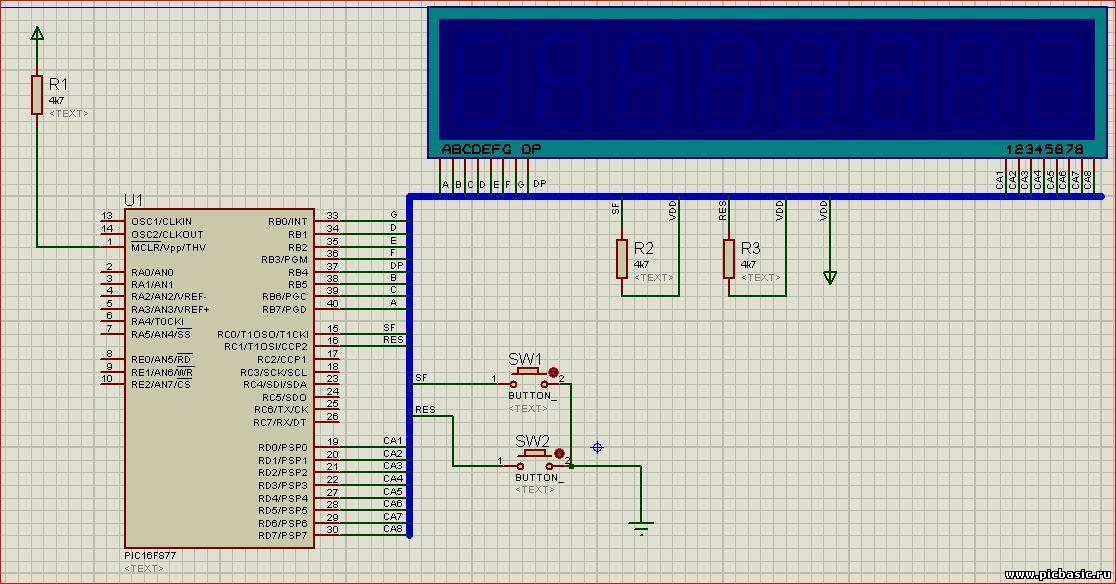
Task: Click the RES wire label above R3
Action: (x=722, y=211)
